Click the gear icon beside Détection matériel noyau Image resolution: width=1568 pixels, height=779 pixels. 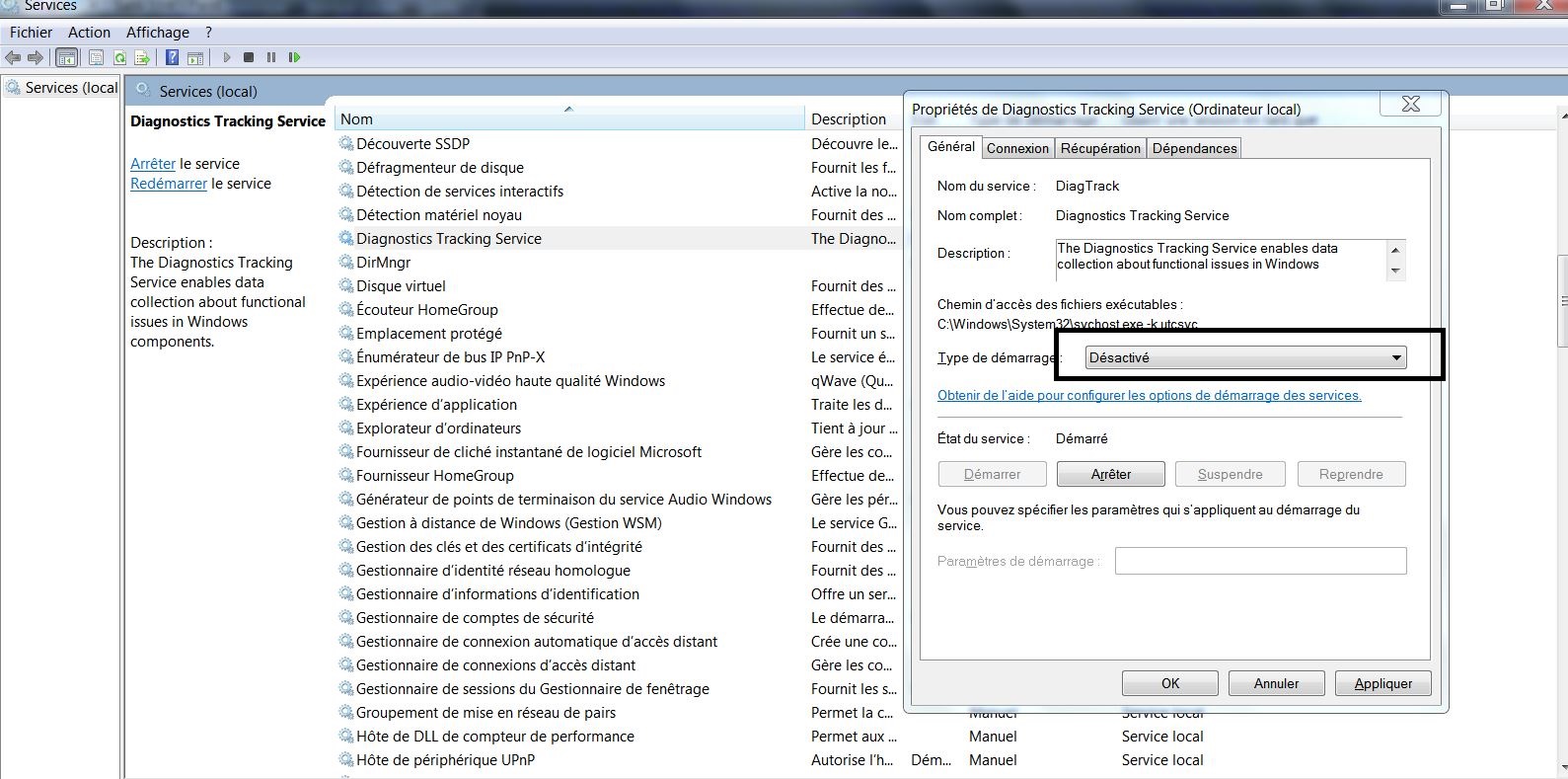point(346,214)
